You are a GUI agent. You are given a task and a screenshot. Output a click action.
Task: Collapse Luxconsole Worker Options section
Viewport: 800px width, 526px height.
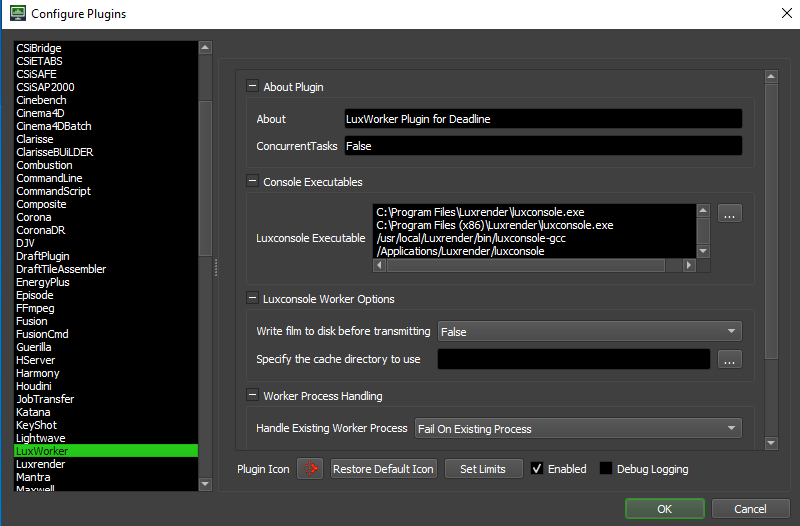(252, 299)
